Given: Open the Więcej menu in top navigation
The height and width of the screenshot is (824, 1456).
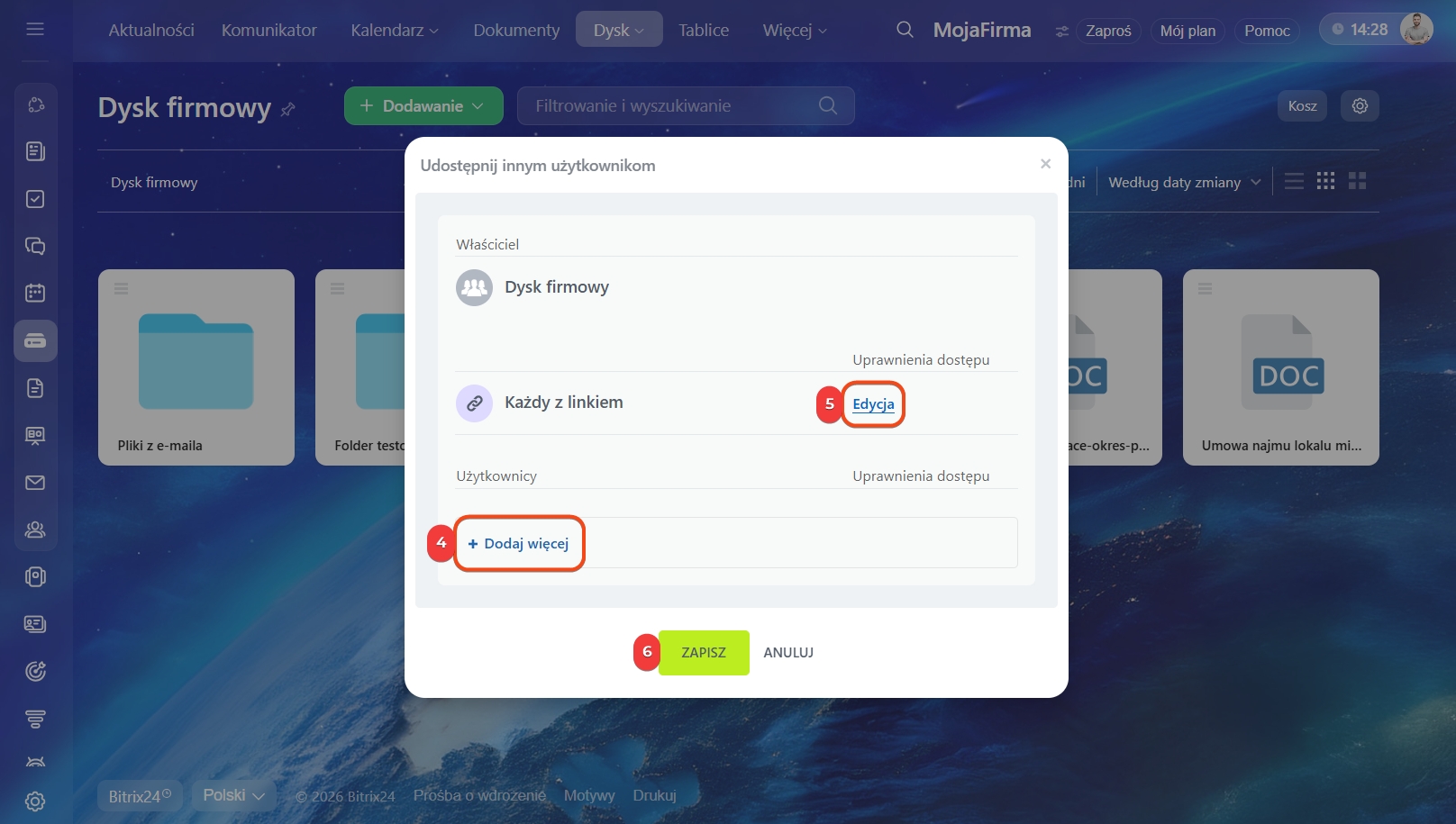Looking at the screenshot, I should pyautogui.click(x=795, y=30).
